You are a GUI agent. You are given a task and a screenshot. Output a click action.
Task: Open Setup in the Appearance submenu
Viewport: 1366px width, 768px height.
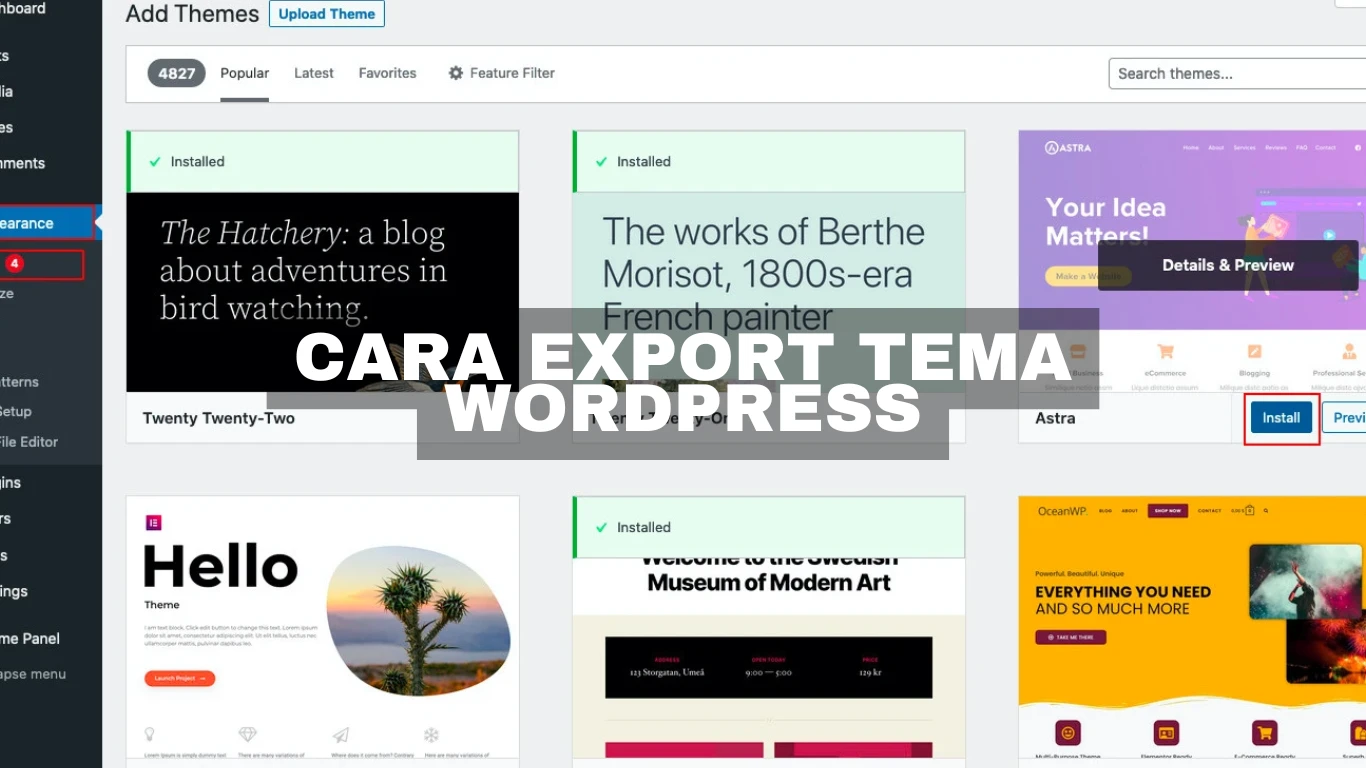click(16, 411)
